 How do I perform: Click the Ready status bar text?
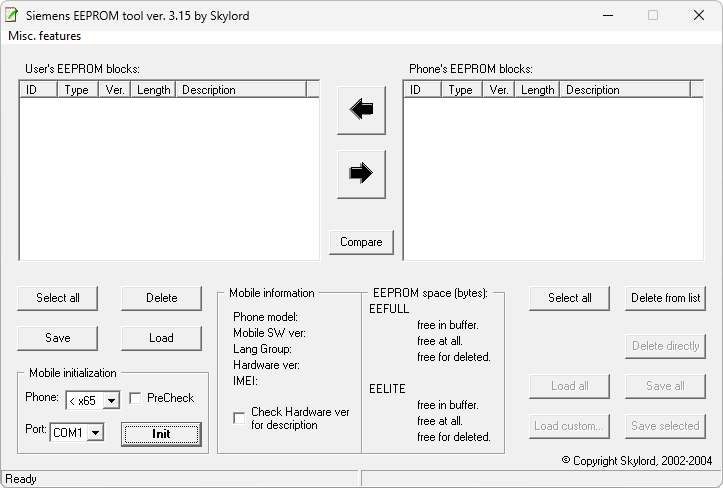click(21, 479)
